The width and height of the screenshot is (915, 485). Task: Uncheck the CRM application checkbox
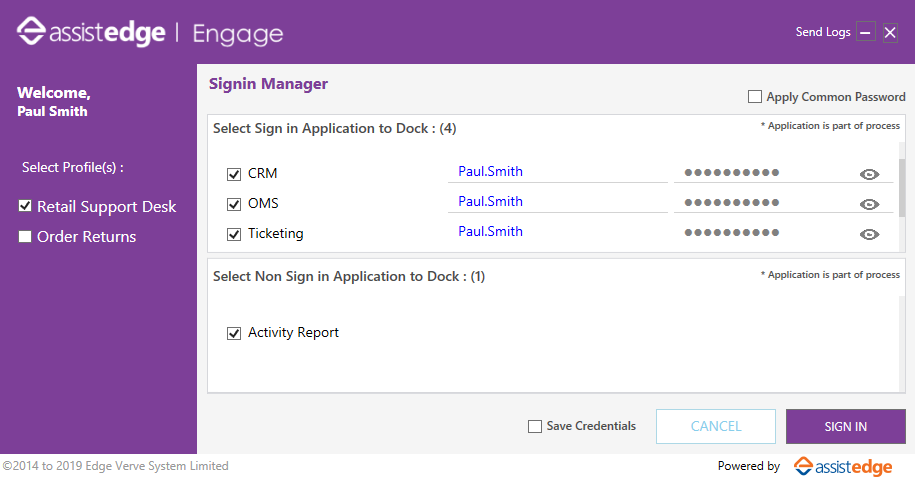234,174
